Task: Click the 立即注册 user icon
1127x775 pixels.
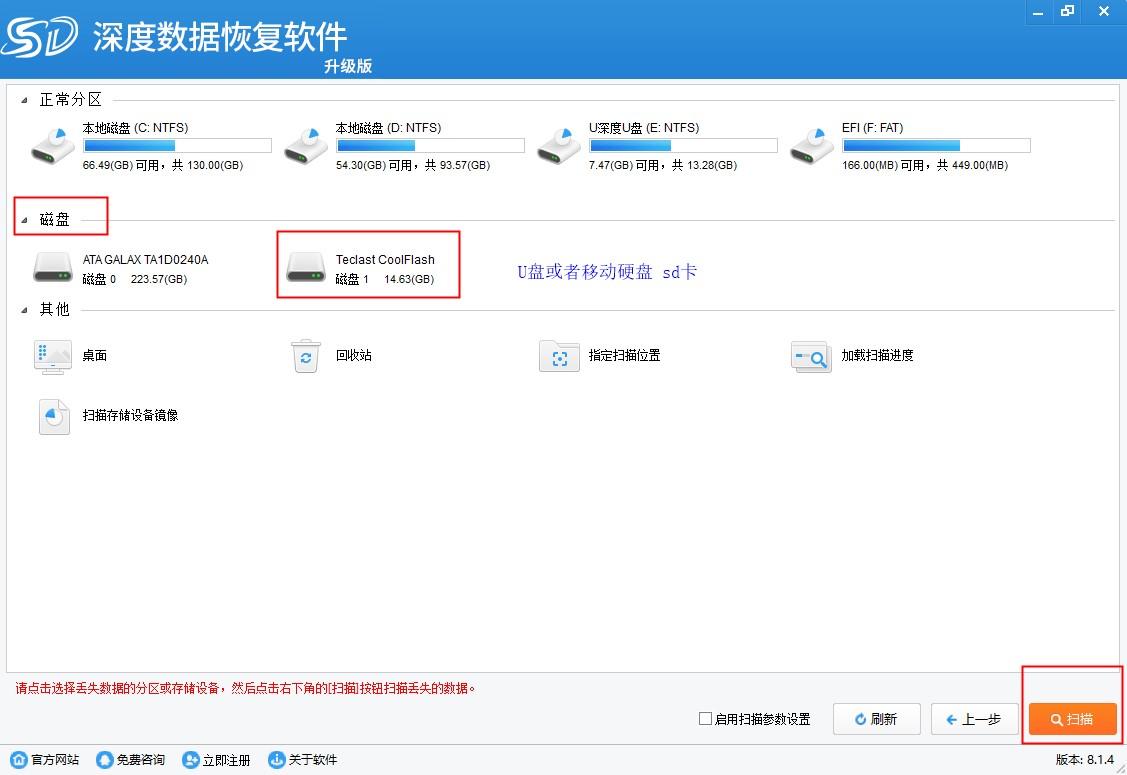Action: click(x=190, y=760)
